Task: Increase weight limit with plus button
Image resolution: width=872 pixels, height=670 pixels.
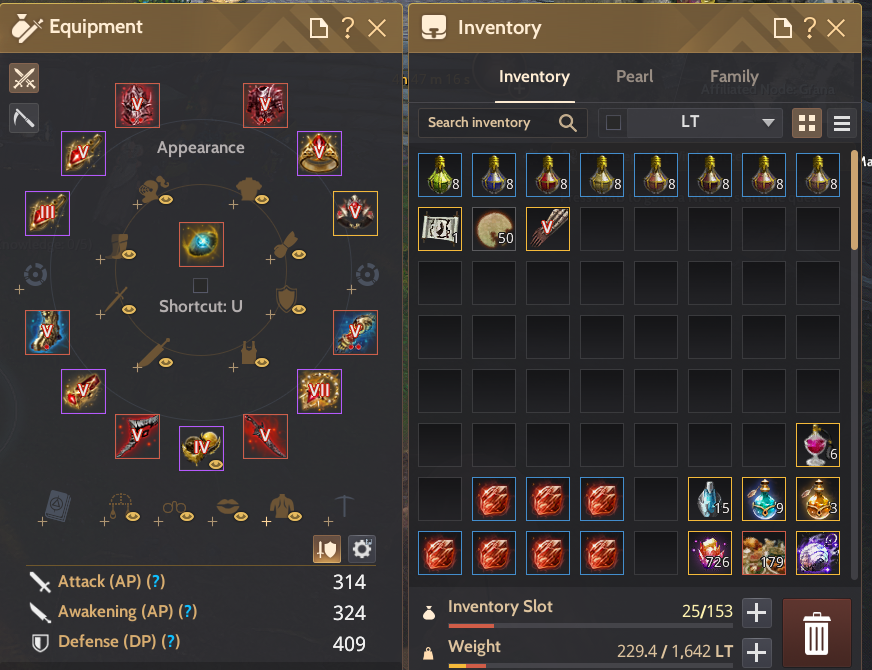Action: coord(756,652)
